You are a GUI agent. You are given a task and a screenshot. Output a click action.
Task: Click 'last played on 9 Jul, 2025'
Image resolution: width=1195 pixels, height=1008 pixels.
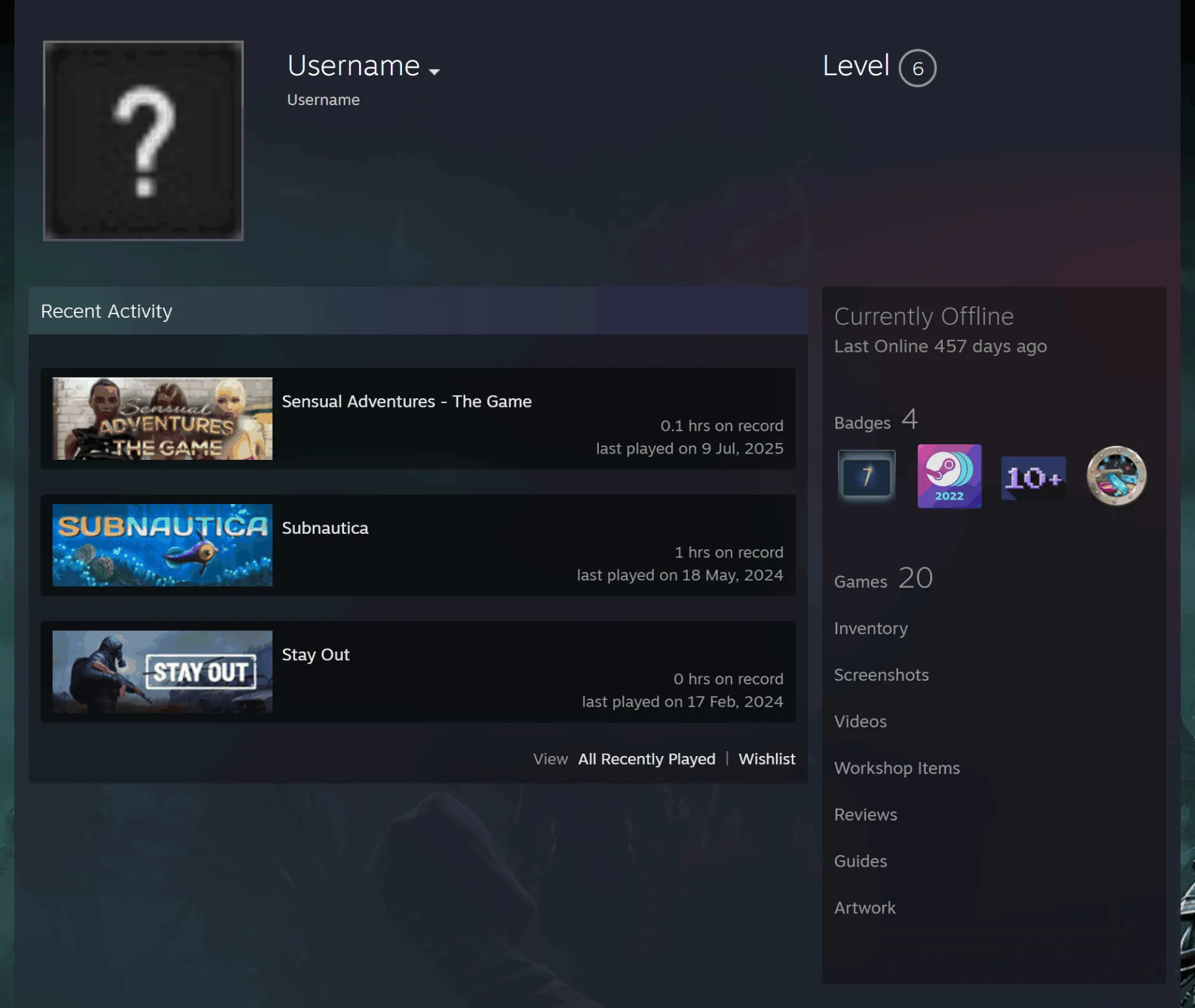690,449
